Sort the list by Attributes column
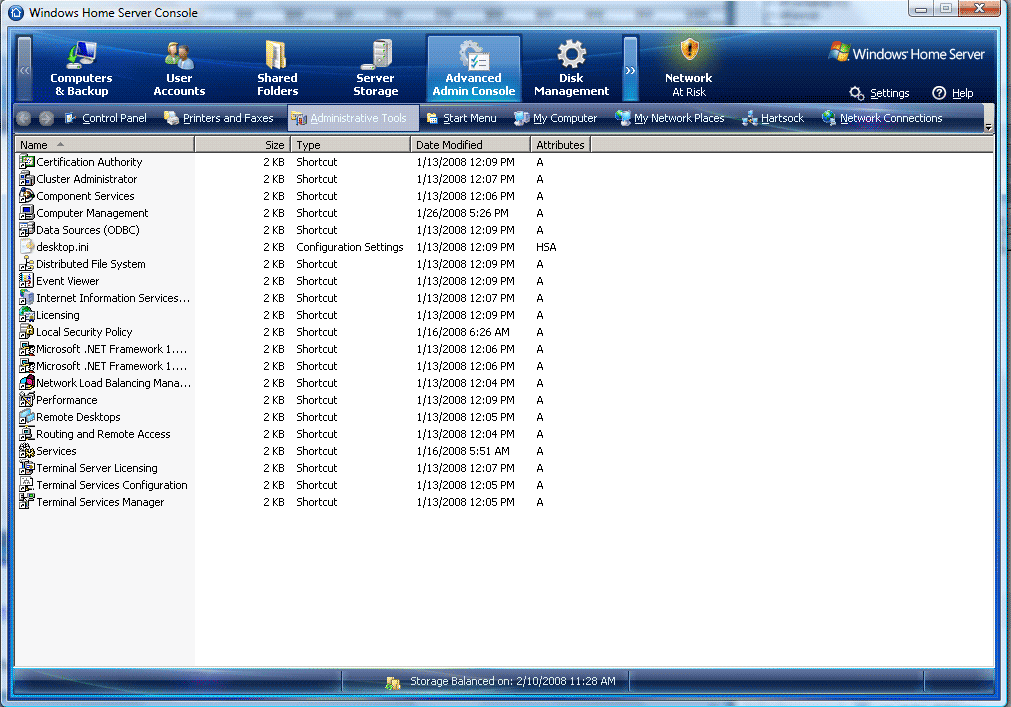Image resolution: width=1011 pixels, height=707 pixels. point(560,145)
